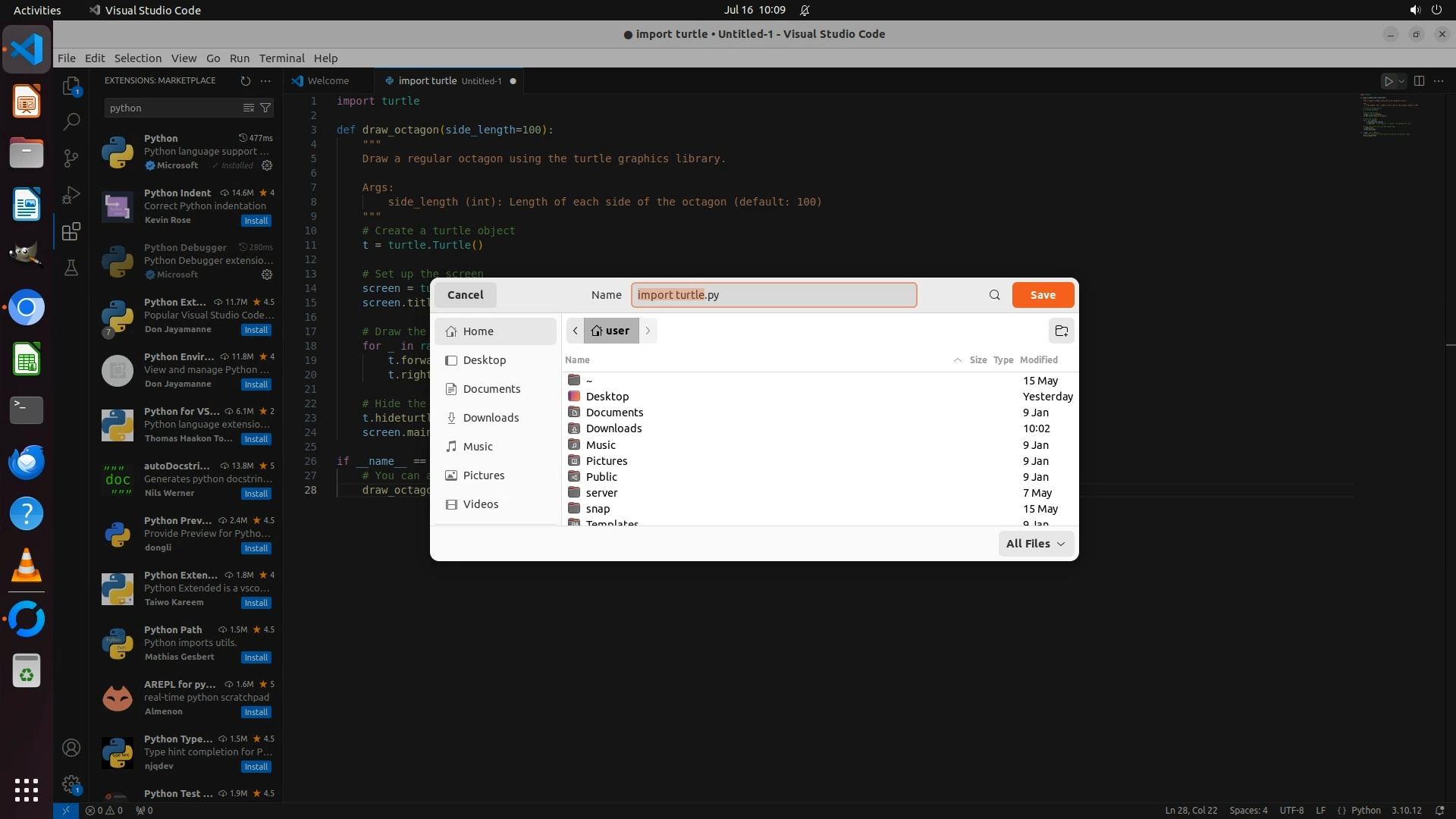Open the Search view icon
The height and width of the screenshot is (819, 1456).
click(x=71, y=121)
